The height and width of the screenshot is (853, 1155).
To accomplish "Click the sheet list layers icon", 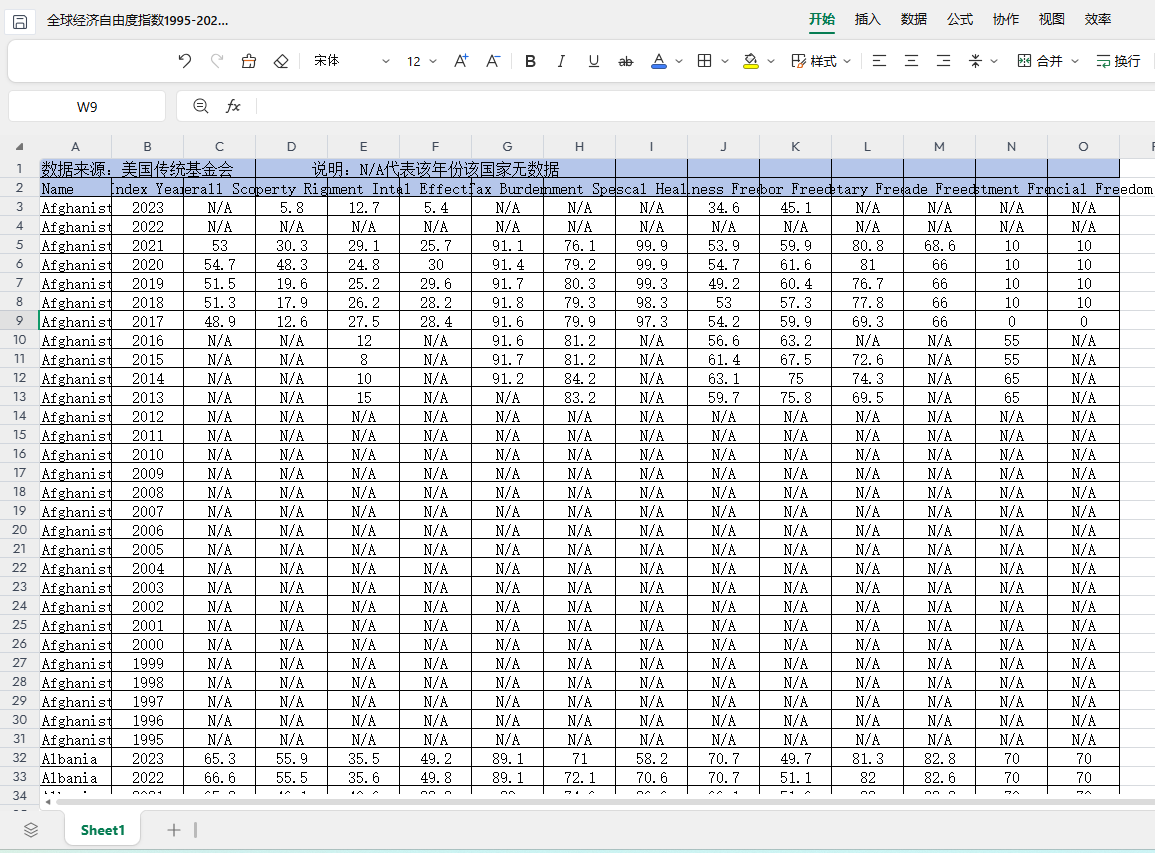I will pyautogui.click(x=31, y=830).
